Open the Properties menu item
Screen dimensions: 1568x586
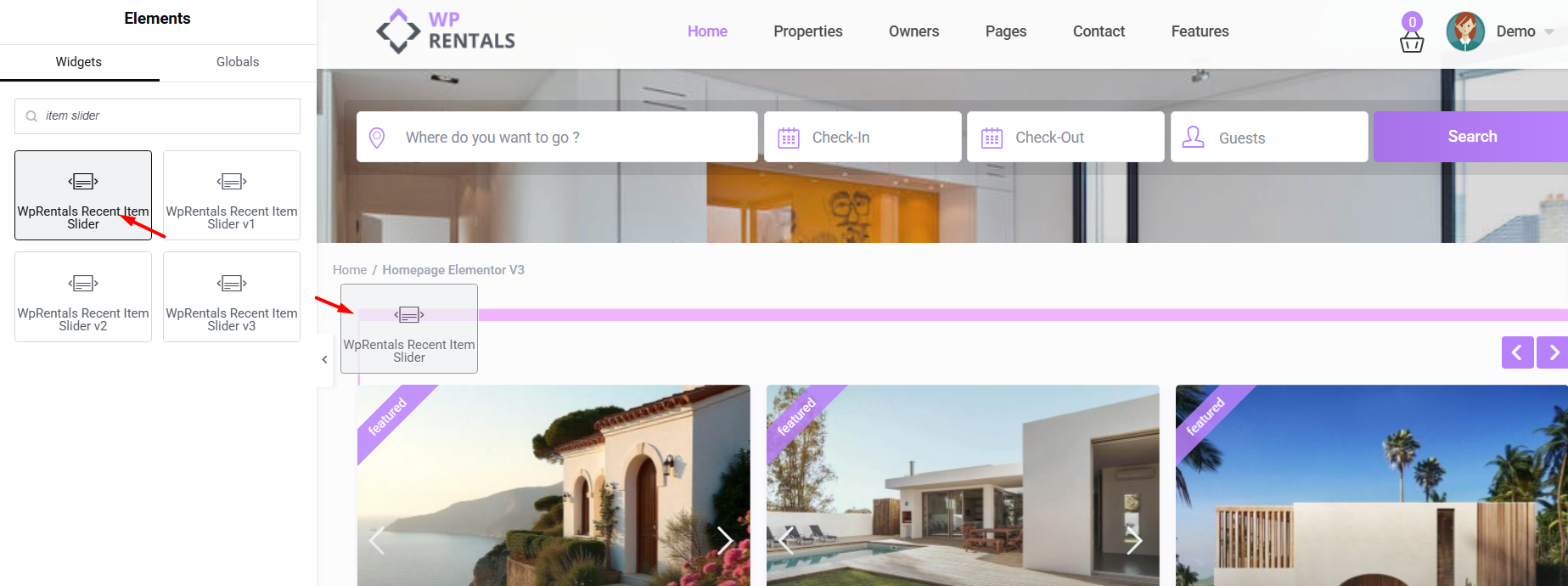[x=808, y=31]
